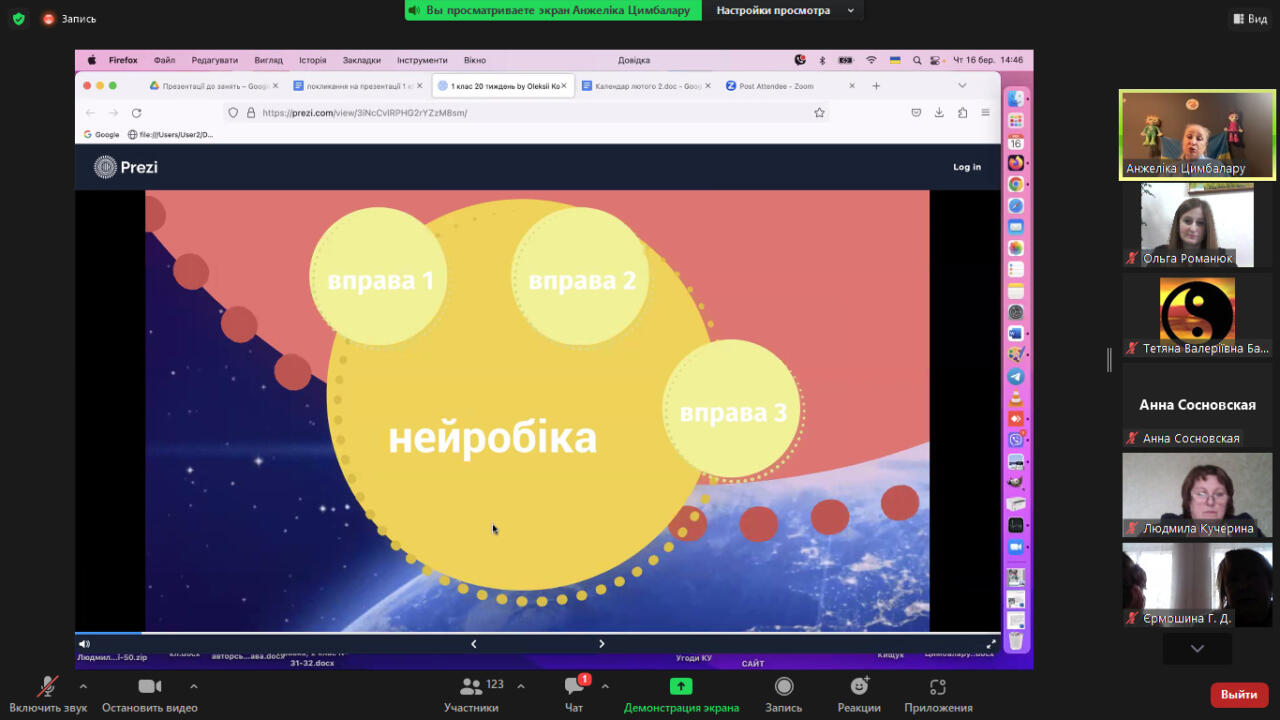The image size is (1280, 720).
Task: Open the Участники participants panel
Action: click(471, 694)
